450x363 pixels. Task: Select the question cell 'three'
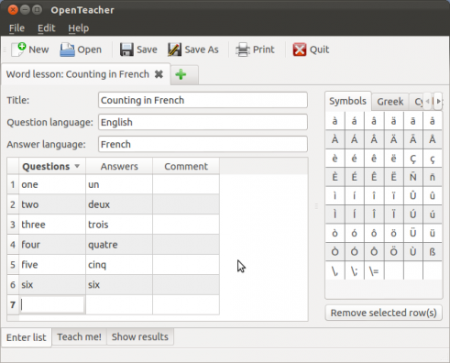coord(52,224)
